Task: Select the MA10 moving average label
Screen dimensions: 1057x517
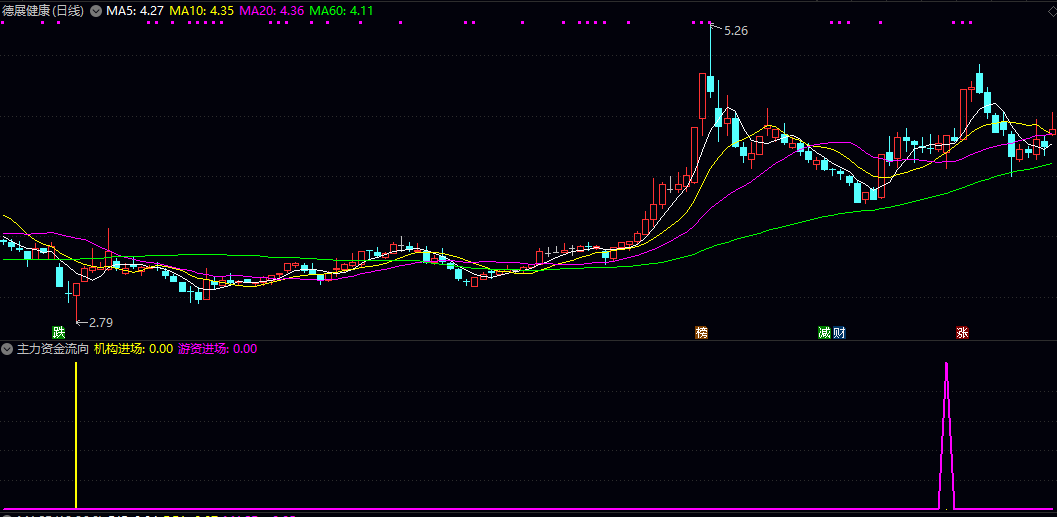Action: [x=202, y=10]
